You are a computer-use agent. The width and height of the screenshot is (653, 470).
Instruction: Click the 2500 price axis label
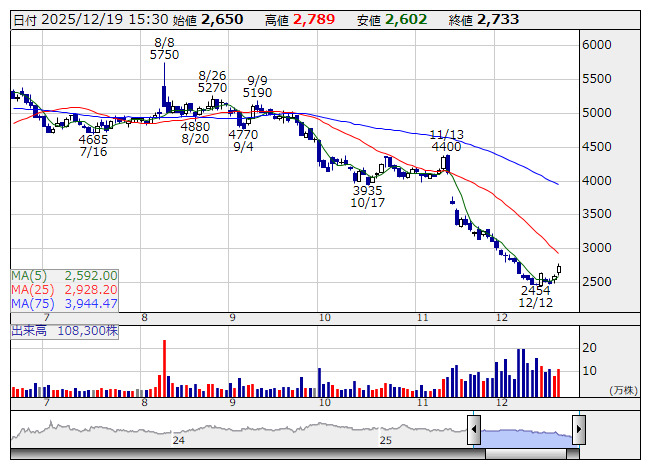[597, 282]
